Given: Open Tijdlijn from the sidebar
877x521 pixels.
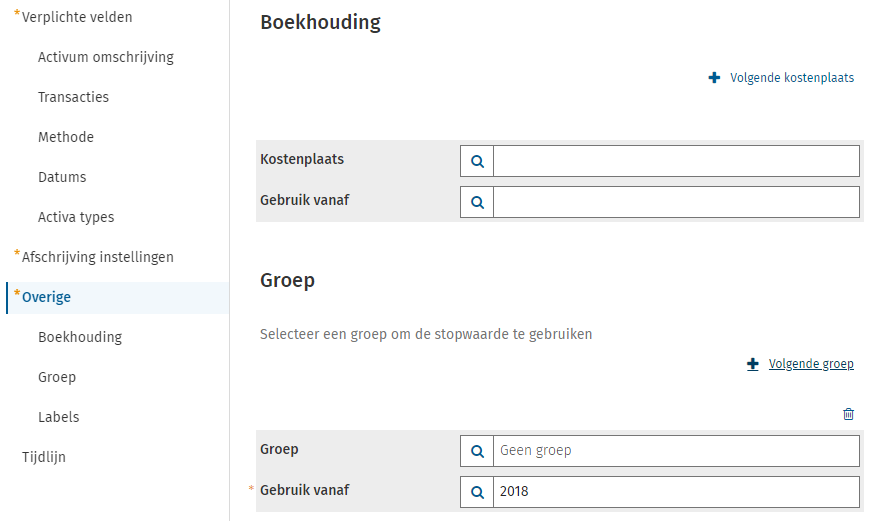Looking at the screenshot, I should pyautogui.click(x=44, y=457).
